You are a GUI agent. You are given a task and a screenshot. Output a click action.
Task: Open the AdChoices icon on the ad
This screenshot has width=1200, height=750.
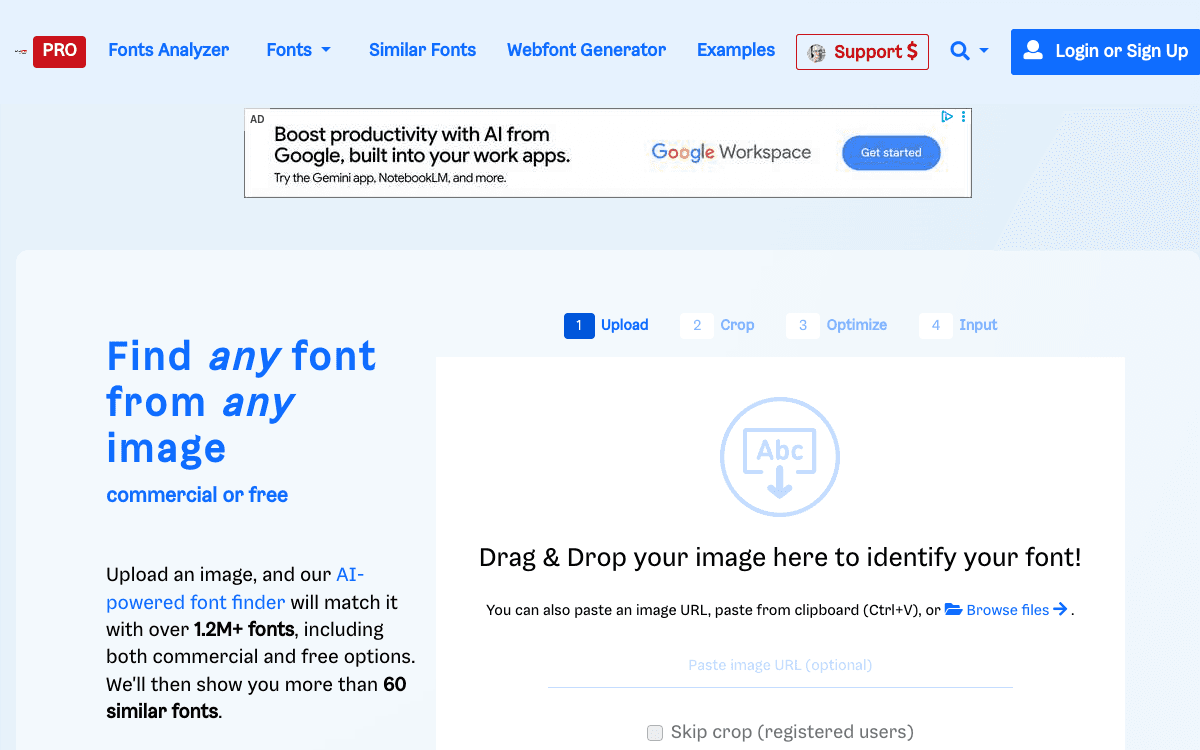(x=946, y=117)
